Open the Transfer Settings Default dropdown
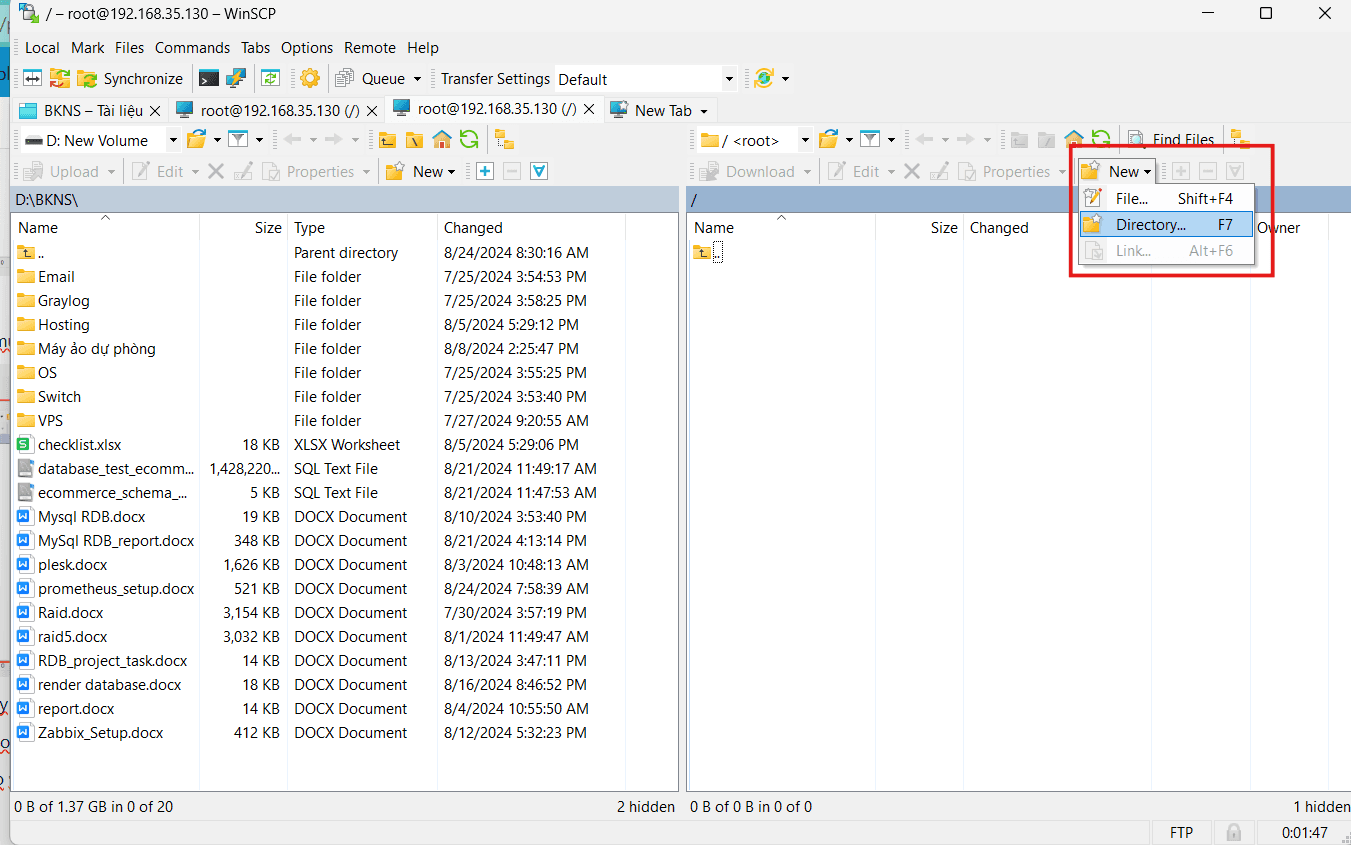The height and width of the screenshot is (845, 1351). coord(728,78)
